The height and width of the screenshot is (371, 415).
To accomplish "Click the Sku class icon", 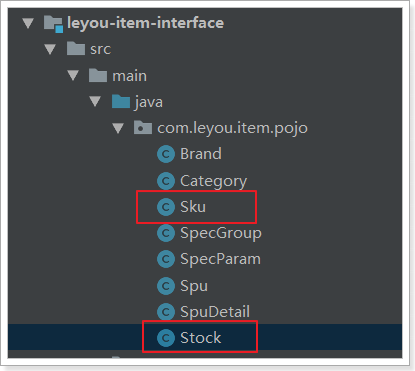I will 166,207.
